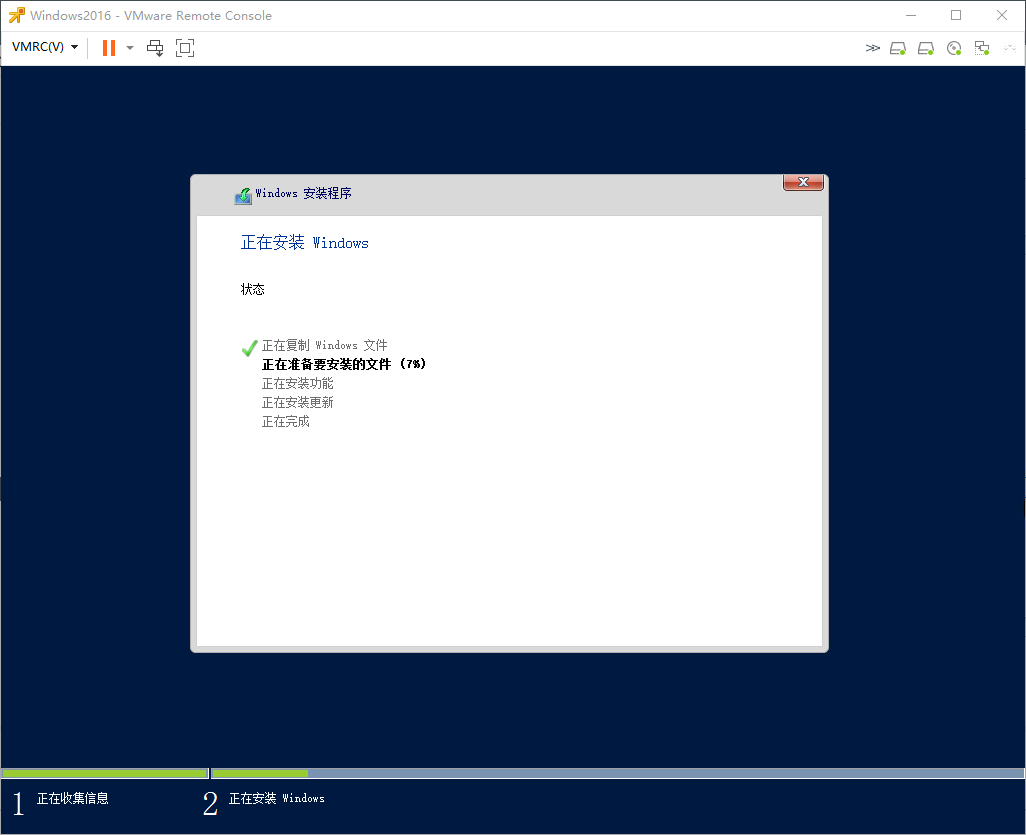Open the CD/DVD drive device icon

[954, 48]
